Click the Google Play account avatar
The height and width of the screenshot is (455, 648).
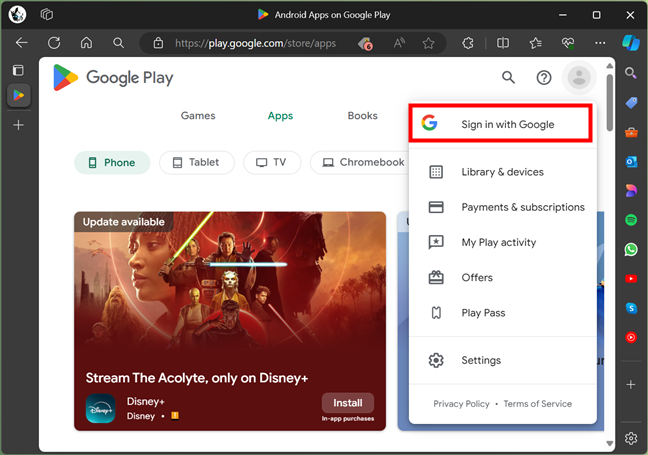[579, 77]
